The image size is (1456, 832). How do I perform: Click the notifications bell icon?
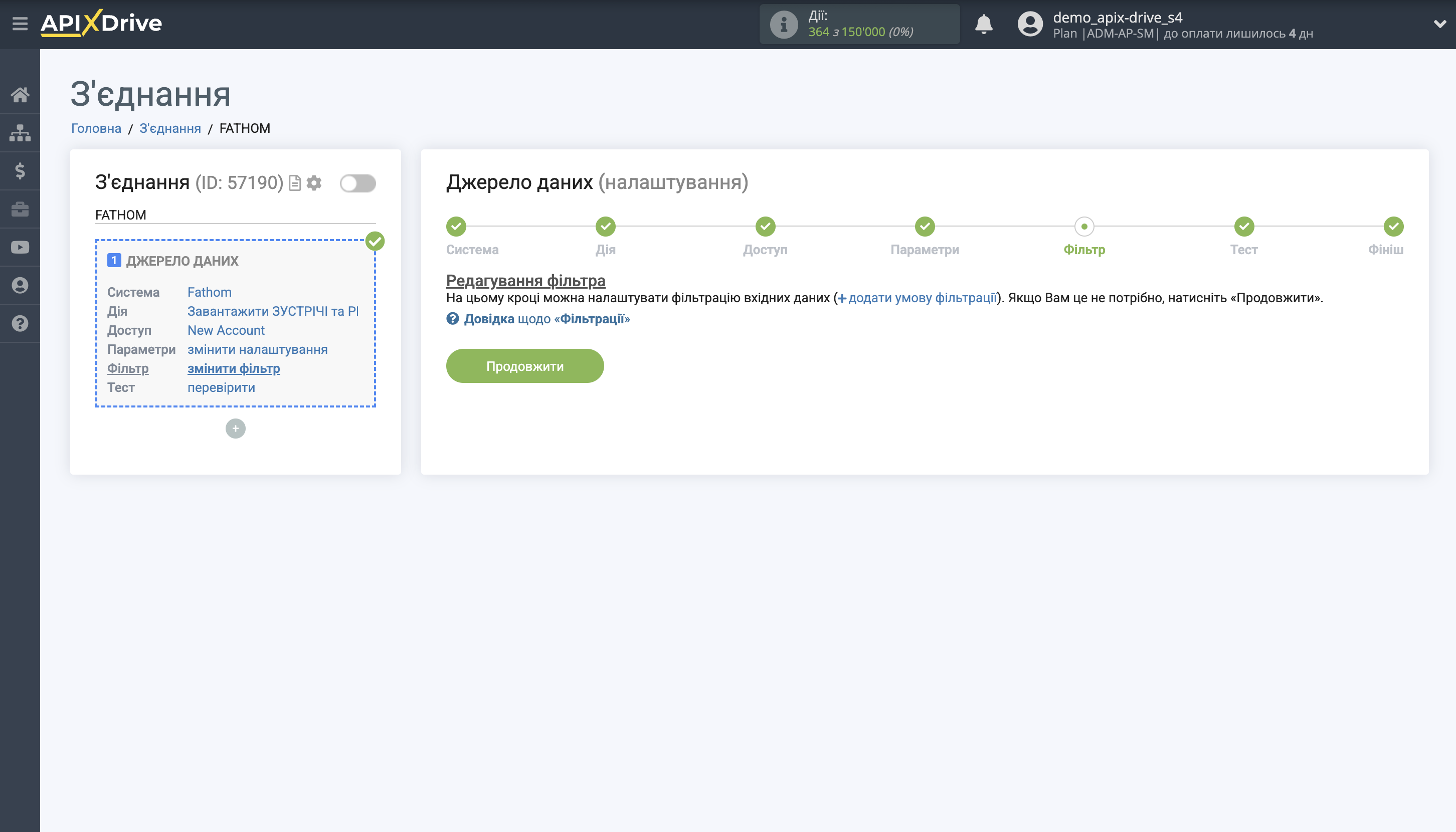[983, 24]
